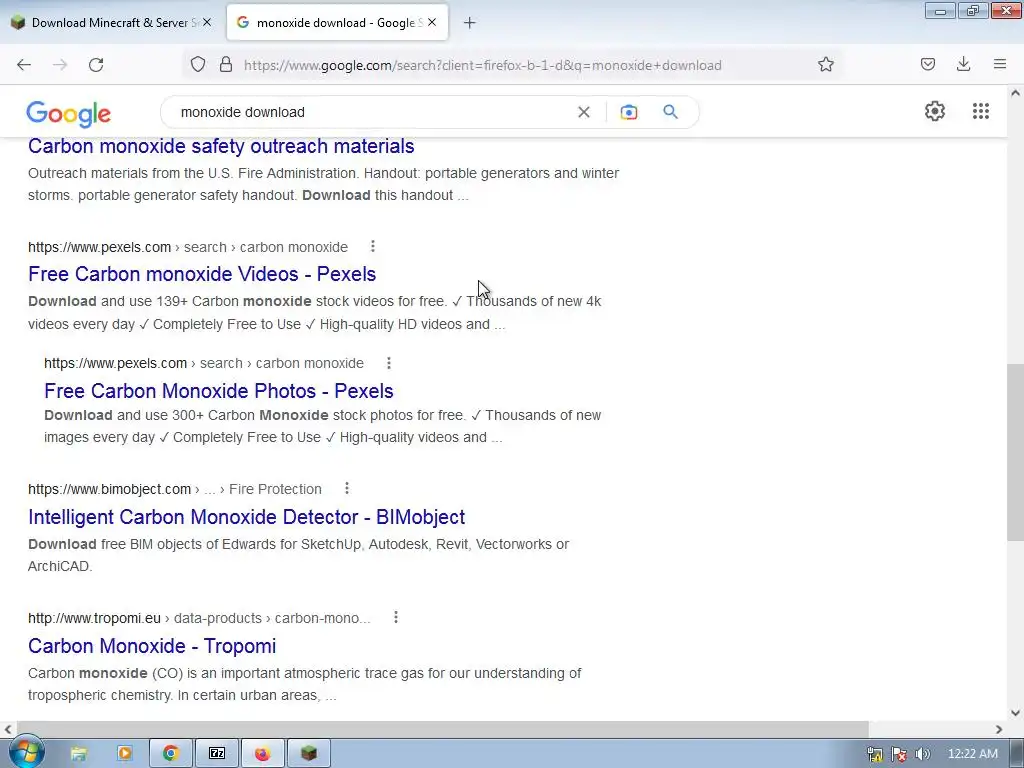Click the site security padlock icon
This screenshot has height=768, width=1024.
click(226, 64)
